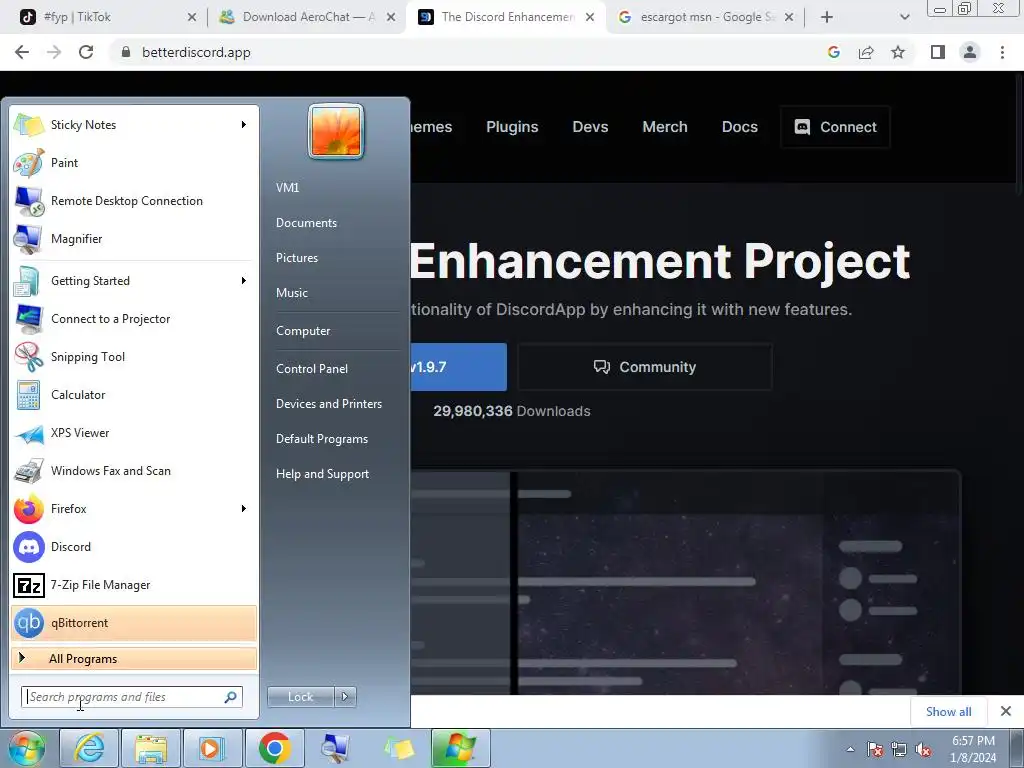Open a new Chrome tab
1024x768 pixels.
tap(827, 17)
